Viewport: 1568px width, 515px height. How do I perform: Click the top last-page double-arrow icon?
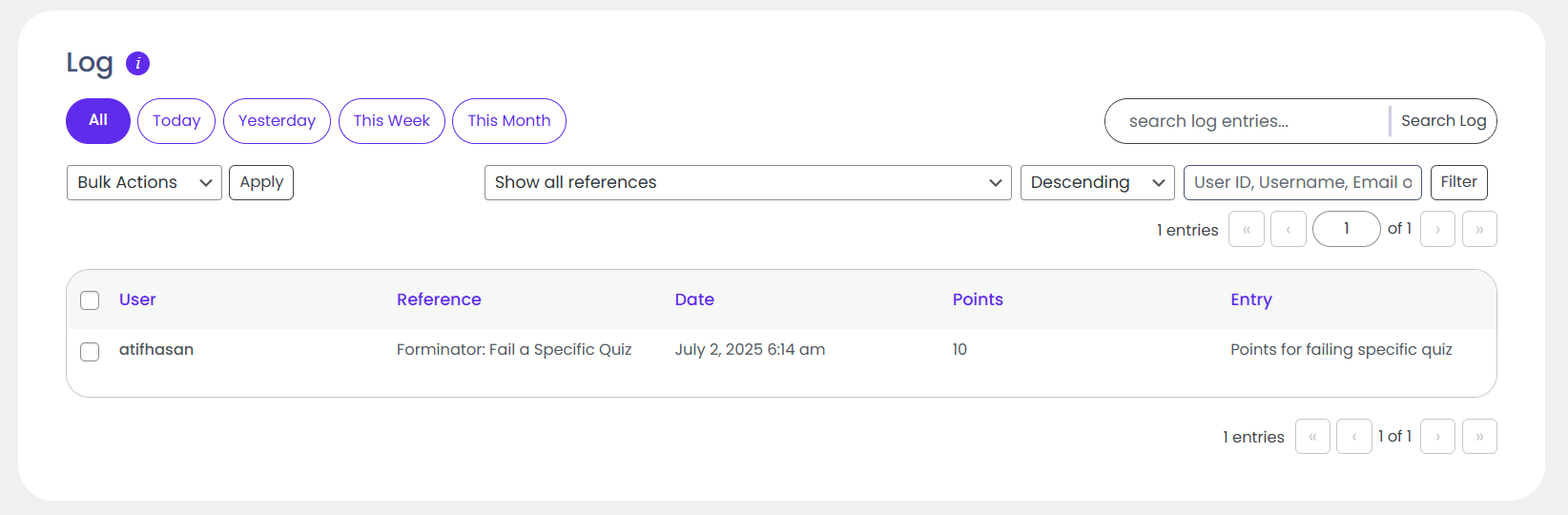pyautogui.click(x=1479, y=230)
